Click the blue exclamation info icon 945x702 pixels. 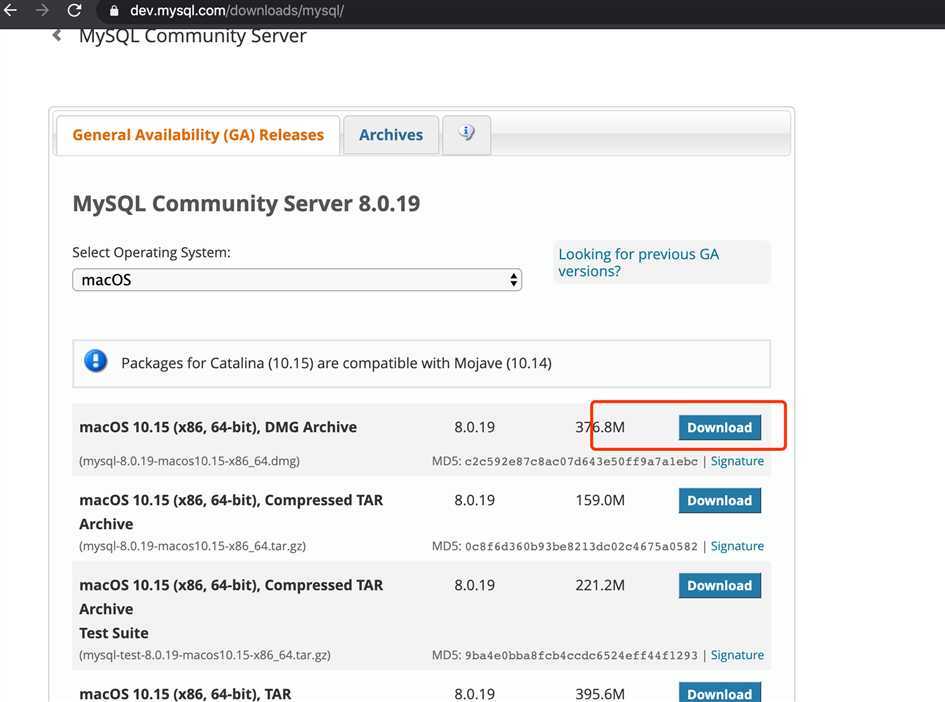pyautogui.click(x=96, y=362)
